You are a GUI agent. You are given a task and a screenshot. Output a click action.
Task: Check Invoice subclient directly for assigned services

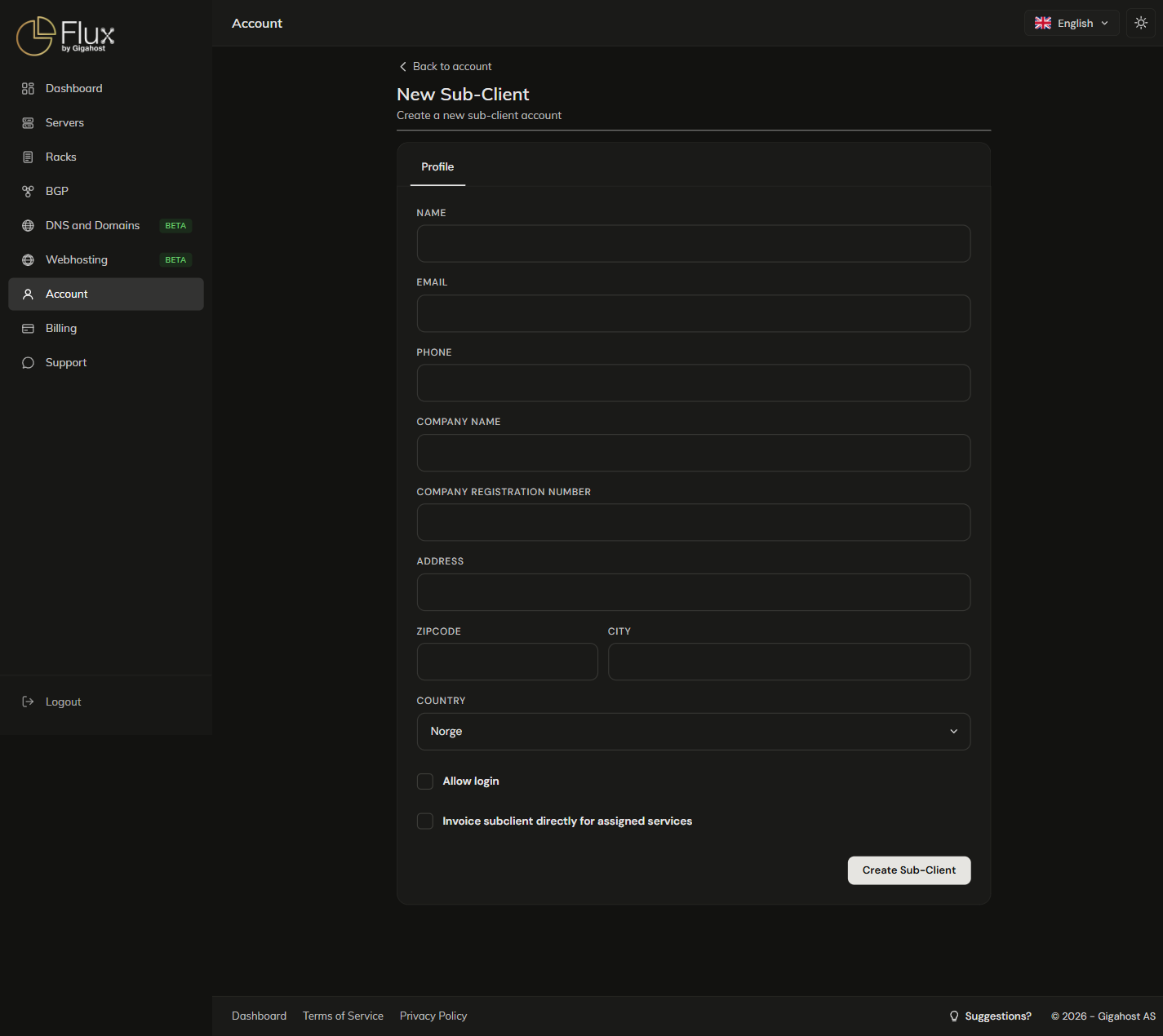(x=425, y=821)
